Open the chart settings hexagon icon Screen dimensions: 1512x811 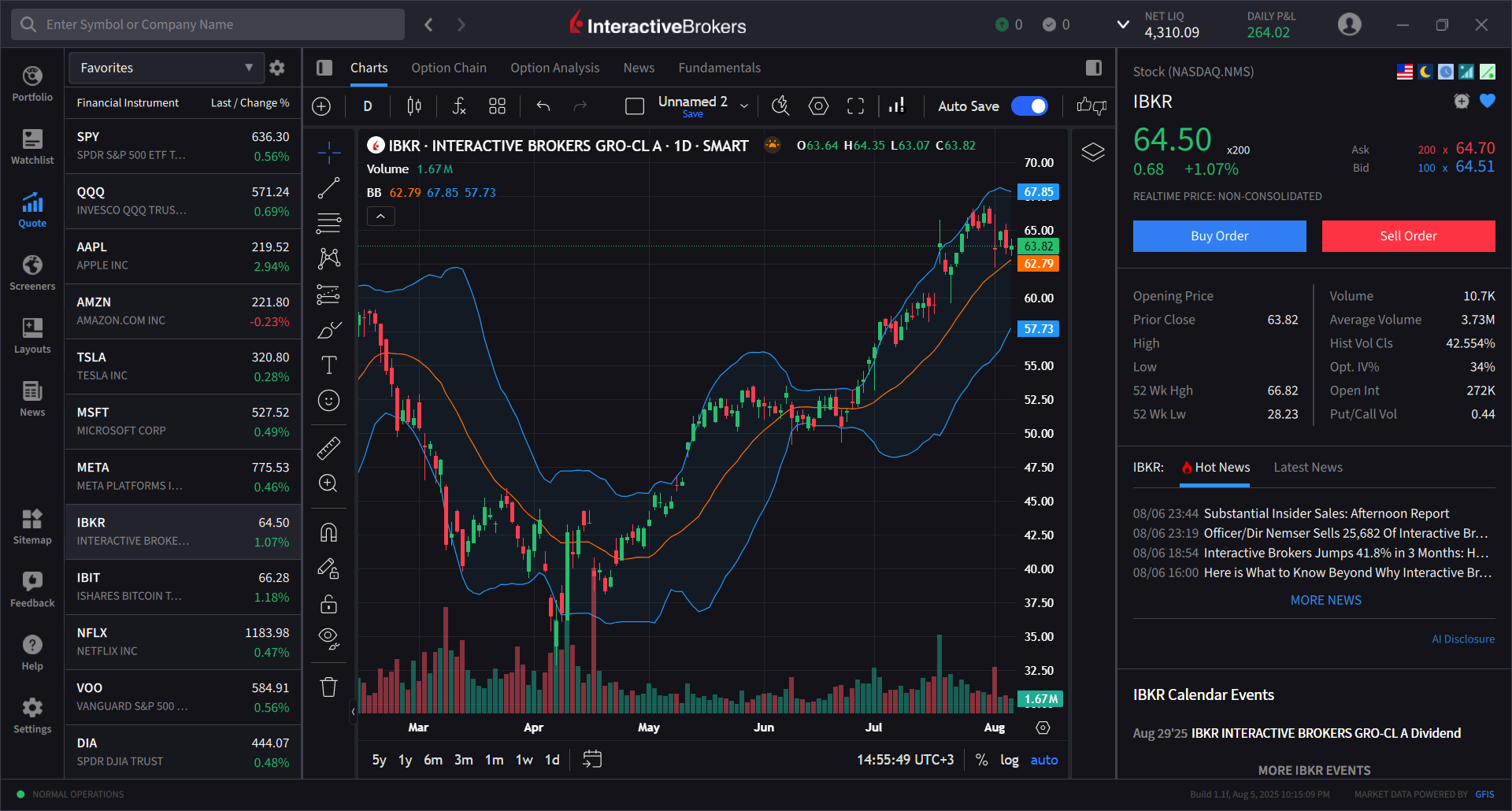pyautogui.click(x=819, y=106)
